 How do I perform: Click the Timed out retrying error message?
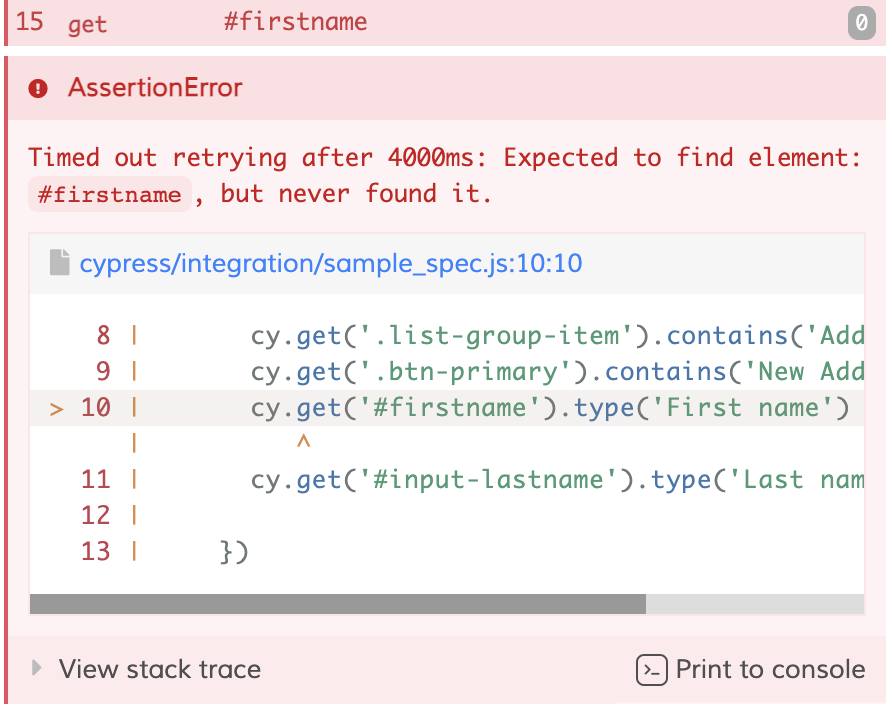(x=400, y=157)
